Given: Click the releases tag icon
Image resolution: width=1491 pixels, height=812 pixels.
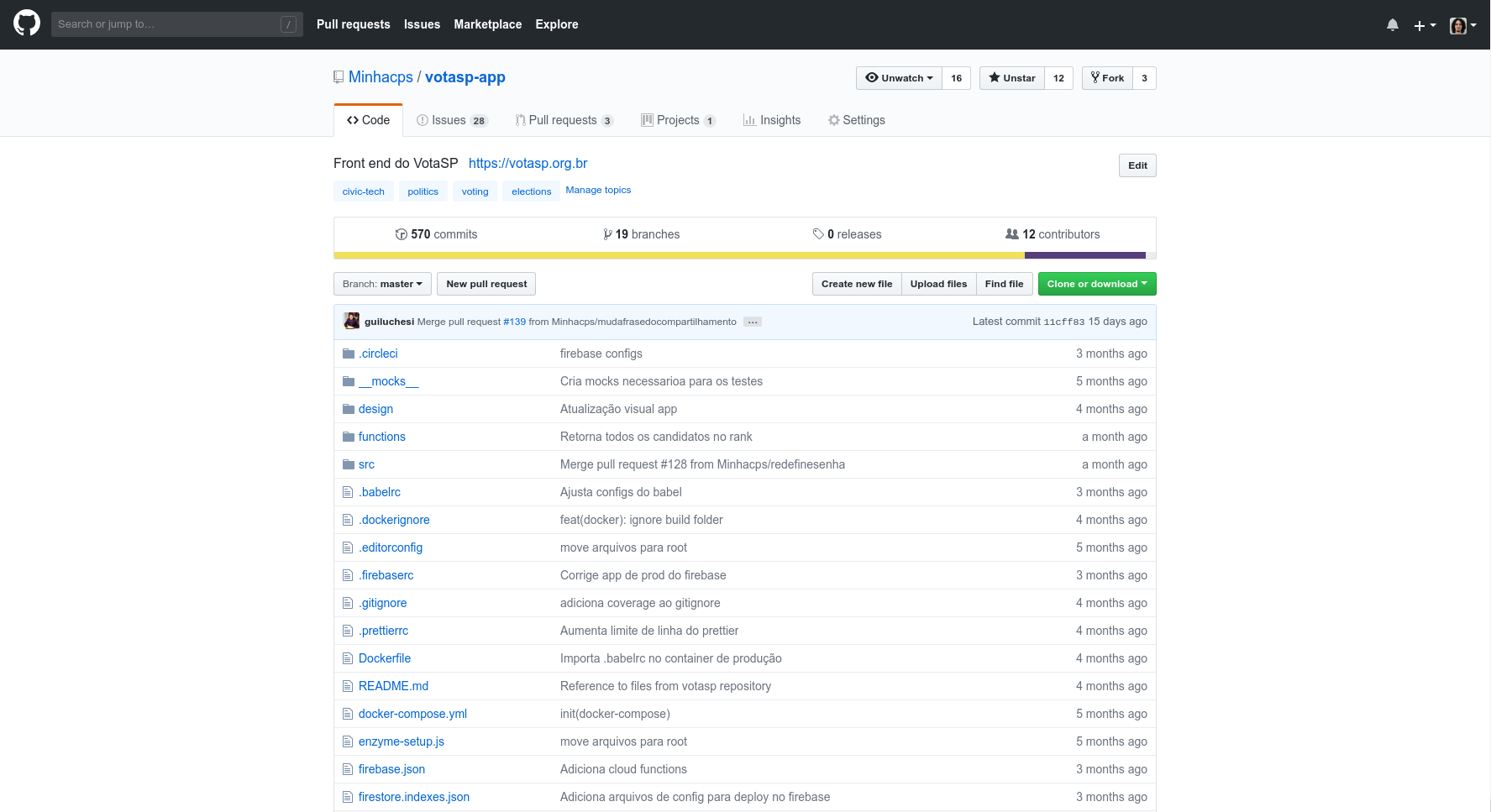Looking at the screenshot, I should click(x=818, y=234).
